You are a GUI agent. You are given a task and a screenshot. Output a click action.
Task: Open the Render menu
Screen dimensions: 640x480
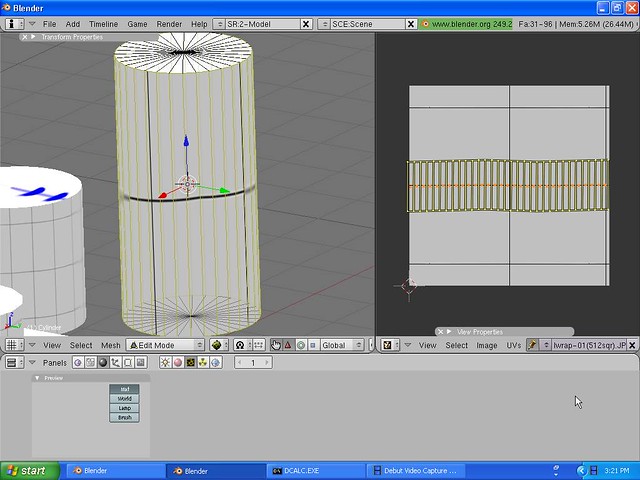coord(169,23)
